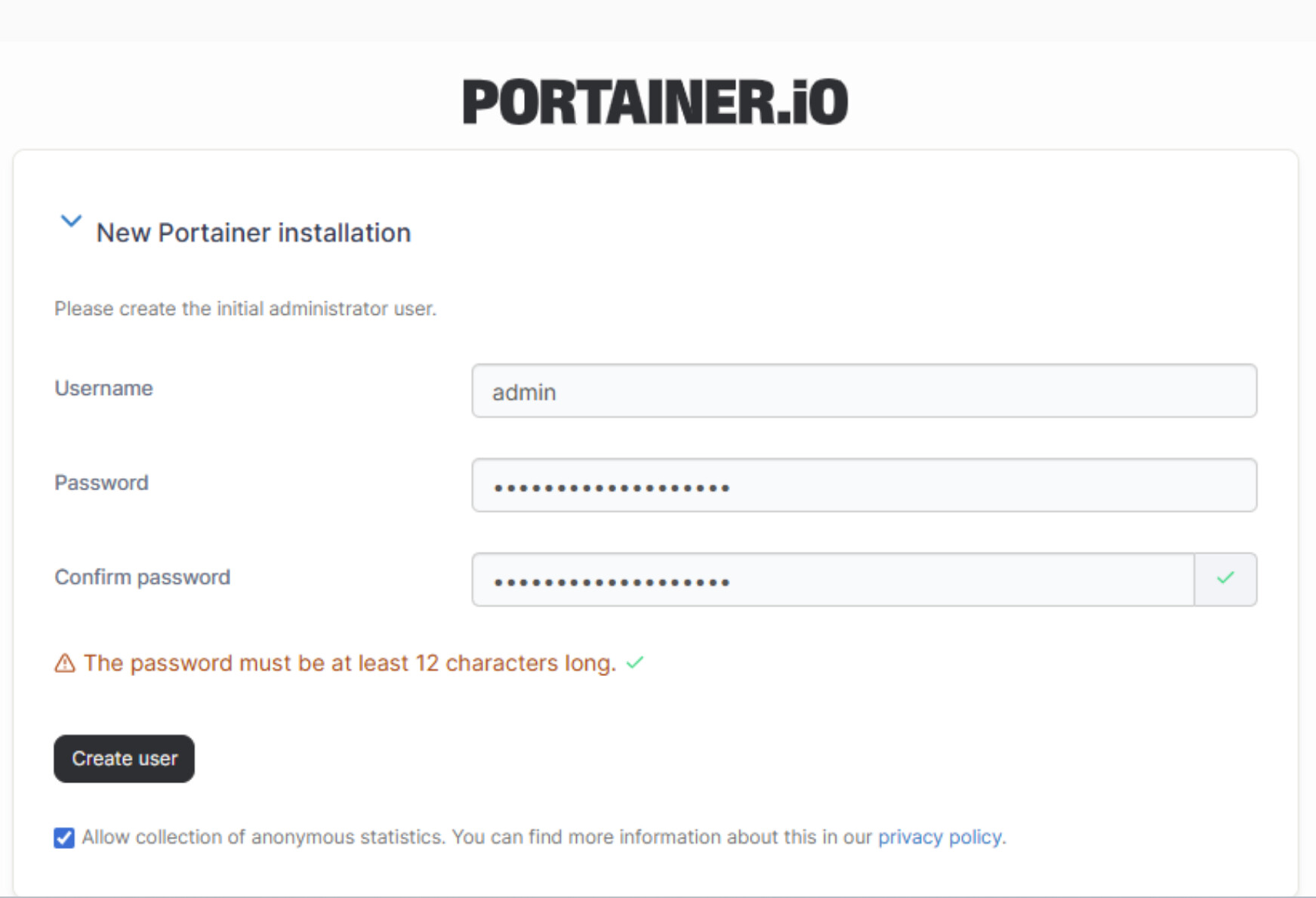
Task: Open the privacy policy link
Action: pos(940,837)
